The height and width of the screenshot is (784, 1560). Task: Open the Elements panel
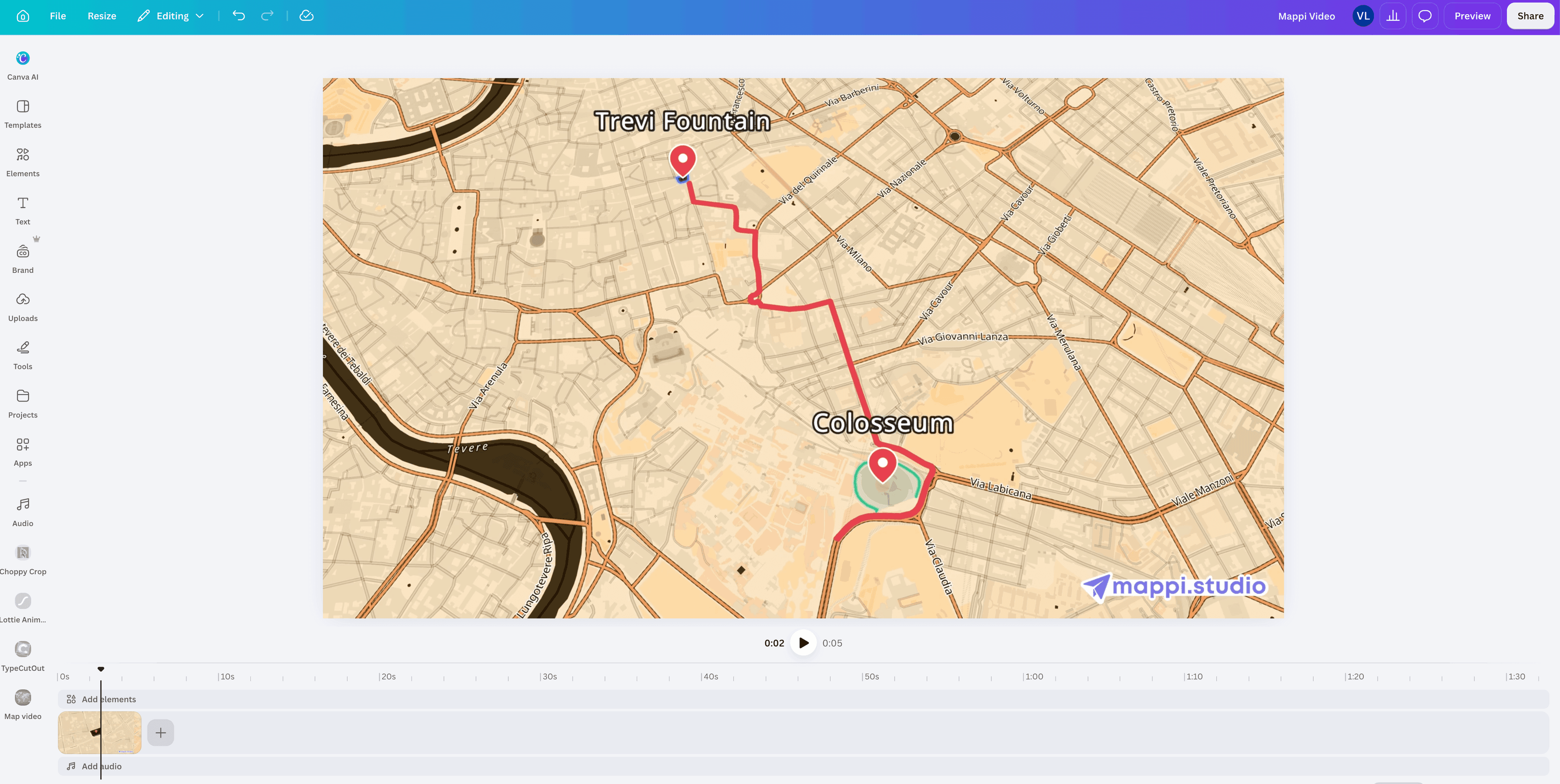[x=23, y=162]
